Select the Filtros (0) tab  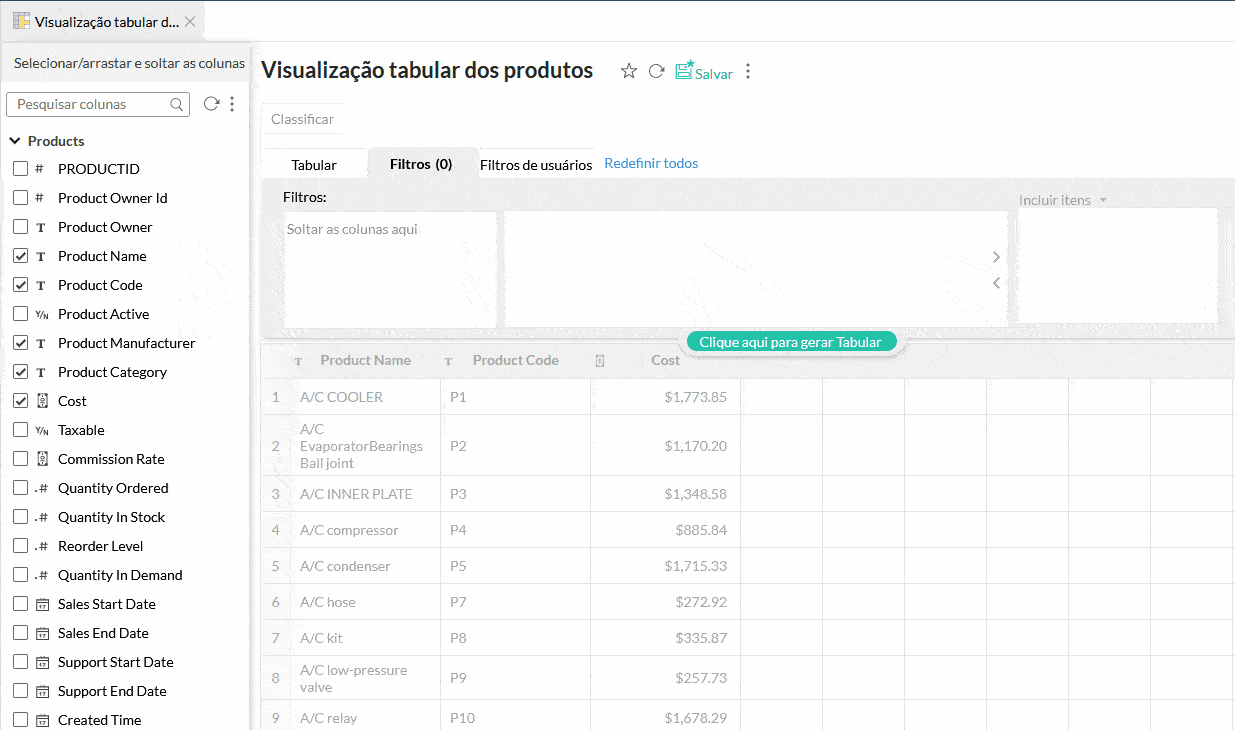(421, 164)
